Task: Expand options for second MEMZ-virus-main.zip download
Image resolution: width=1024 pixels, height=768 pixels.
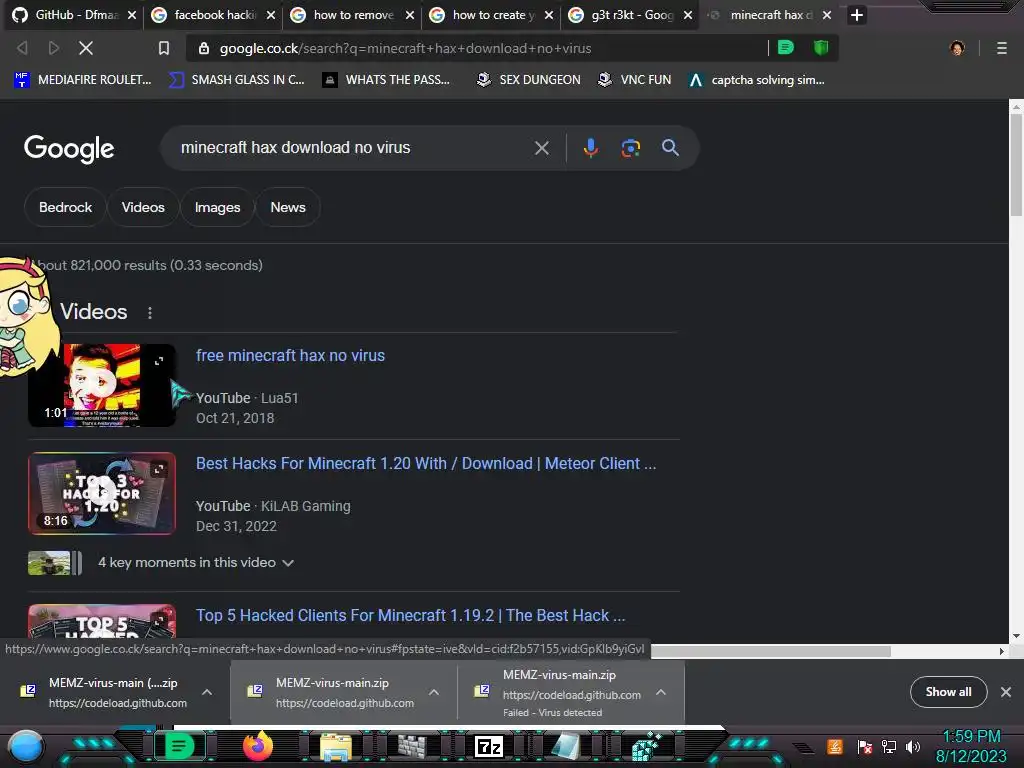Action: tap(434, 692)
